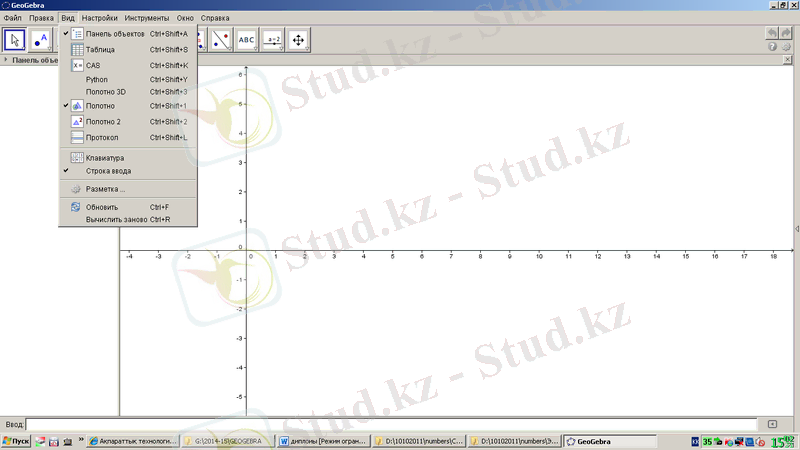The image size is (800, 450).
Task: Open the Файл menu
Action: pyautogui.click(x=12, y=18)
